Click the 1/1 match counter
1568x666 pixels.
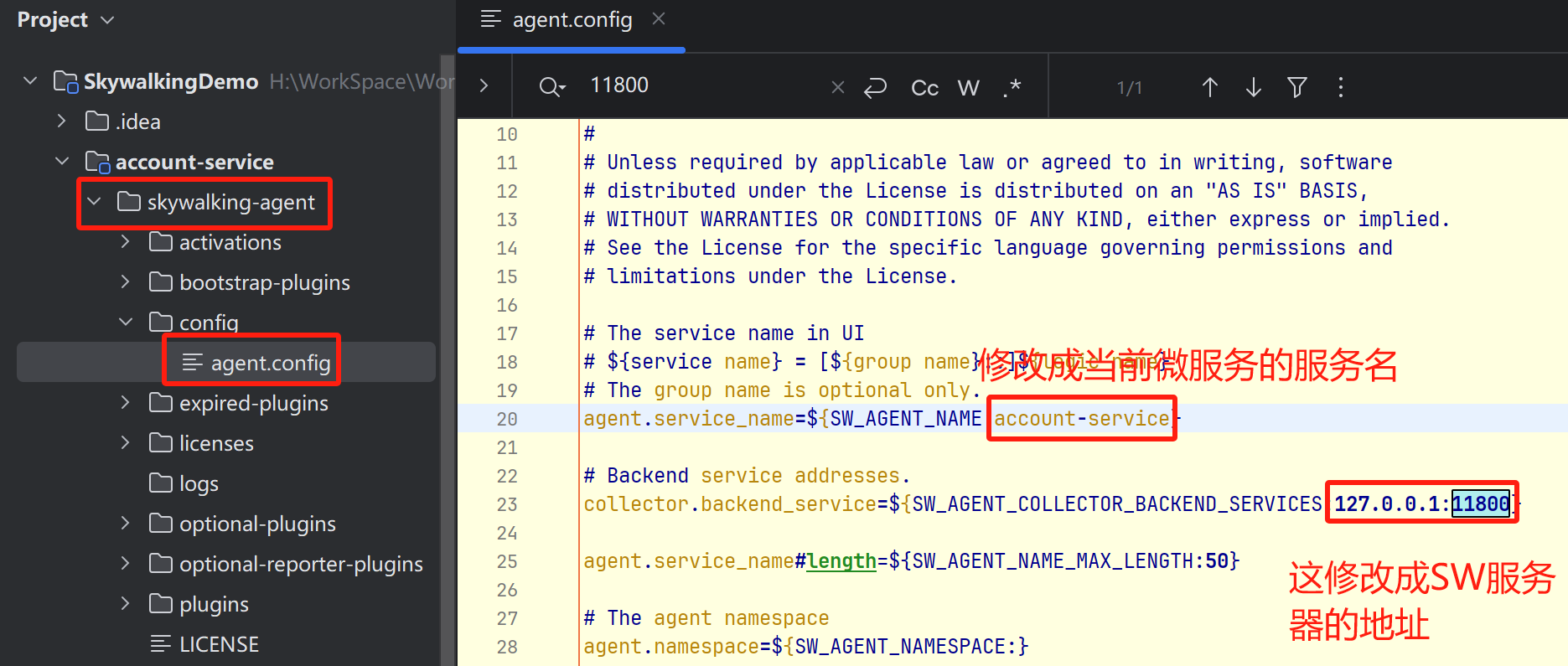(x=1129, y=87)
